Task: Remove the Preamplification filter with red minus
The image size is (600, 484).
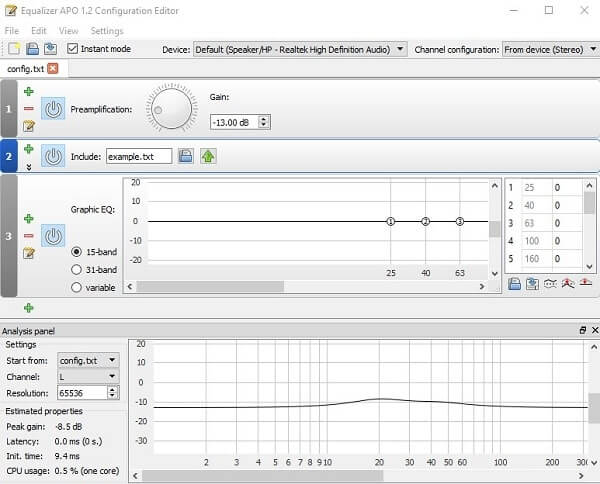Action: (x=29, y=109)
